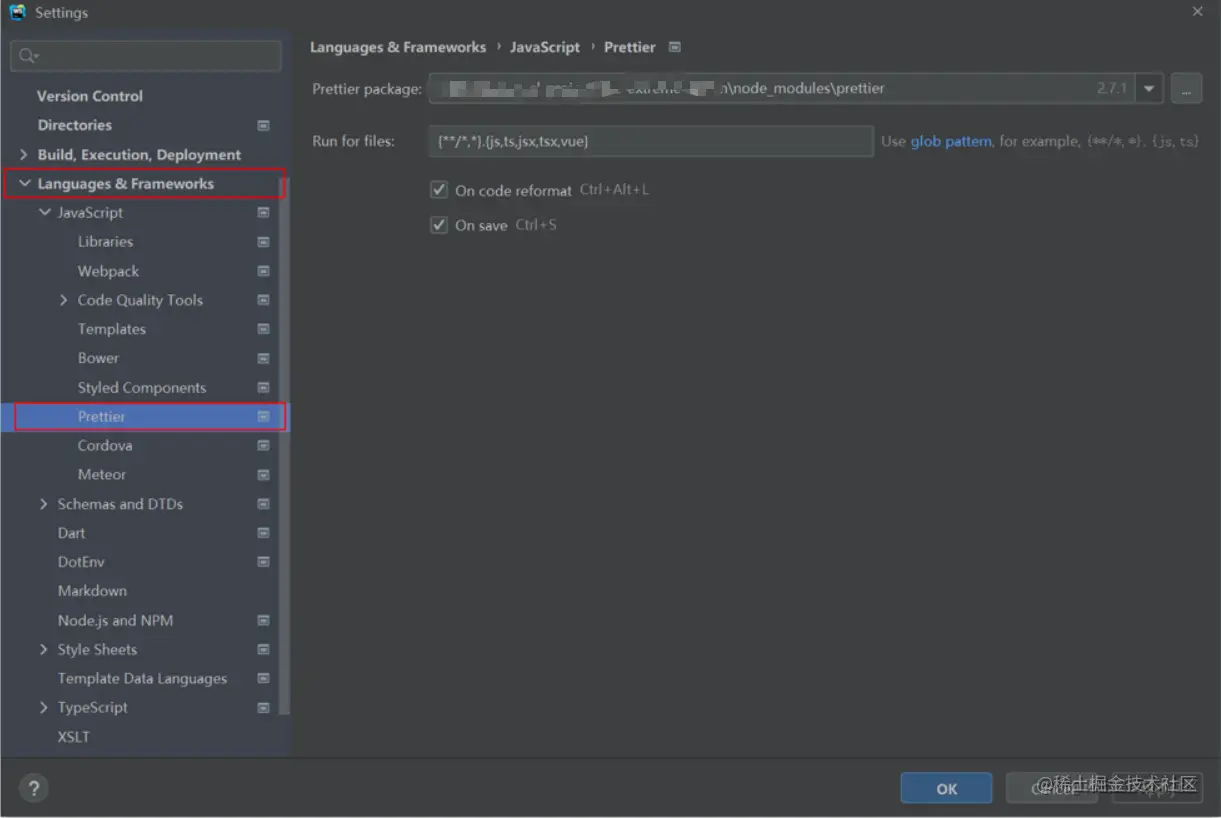This screenshot has width=1221, height=818.
Task: Open the glob pattern help link
Action: pyautogui.click(x=951, y=141)
